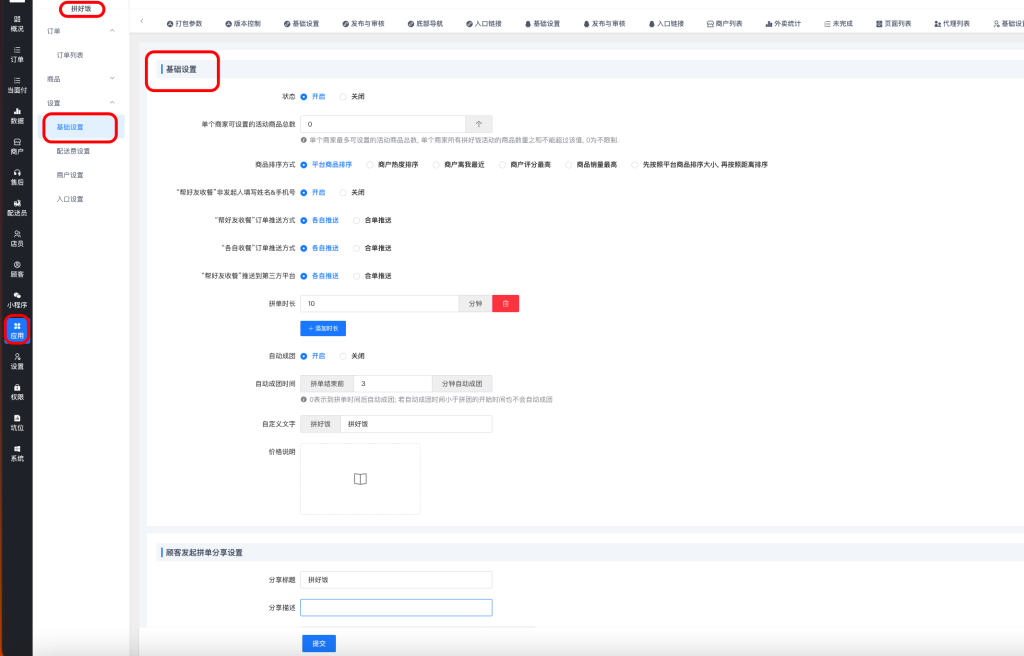Image resolution: width=1024 pixels, height=656 pixels.
Task: Delete the 10-minute duration with red trash button
Action: [x=505, y=303]
